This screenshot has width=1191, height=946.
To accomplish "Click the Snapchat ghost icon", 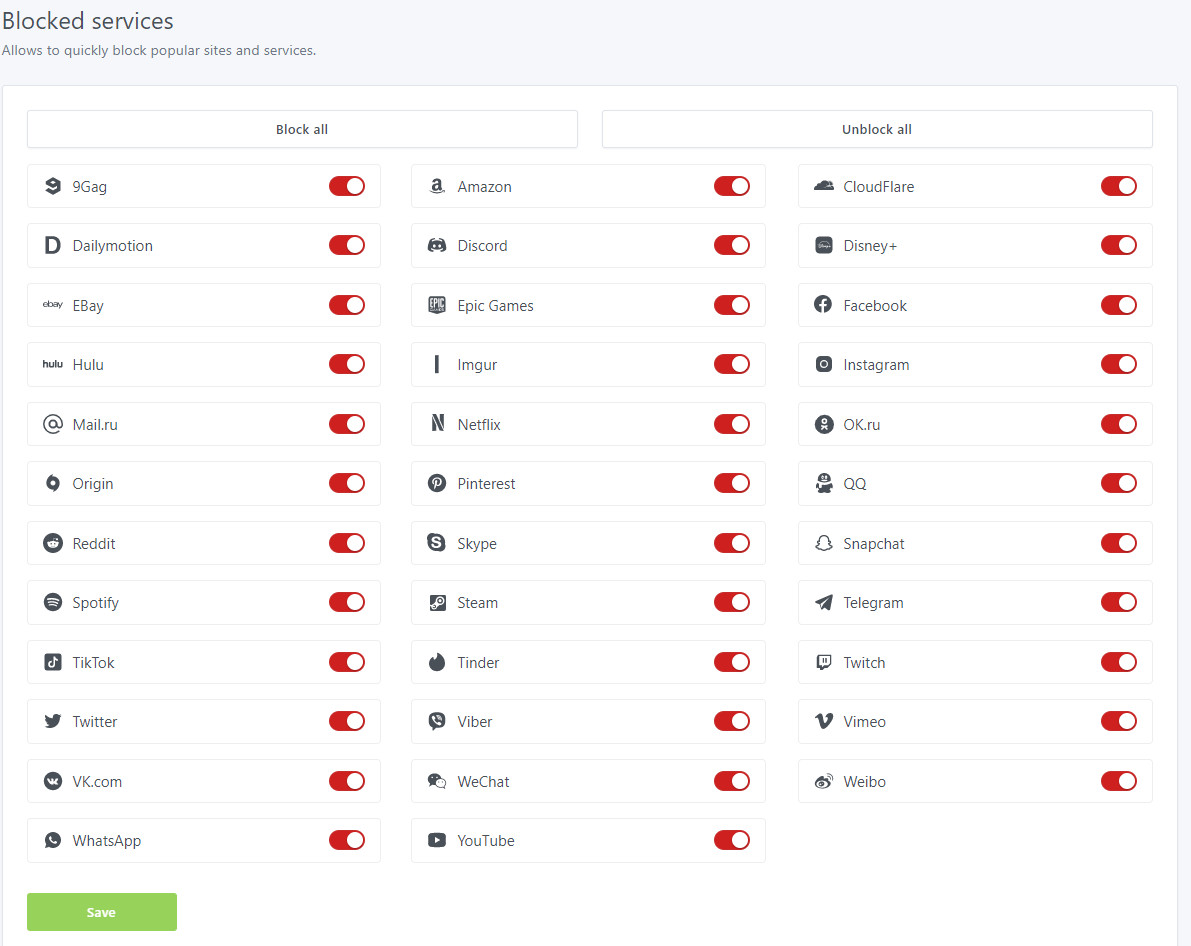I will pyautogui.click(x=823, y=543).
